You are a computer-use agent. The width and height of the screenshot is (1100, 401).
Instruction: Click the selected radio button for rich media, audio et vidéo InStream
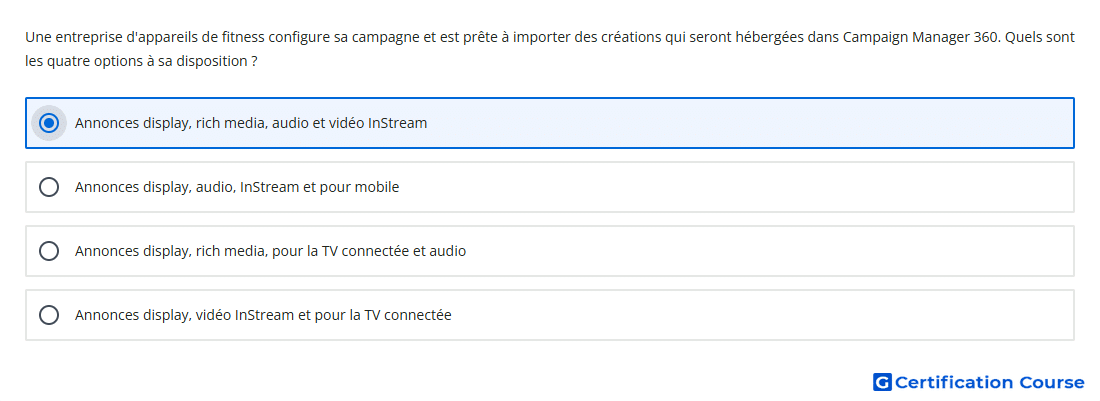[48, 123]
